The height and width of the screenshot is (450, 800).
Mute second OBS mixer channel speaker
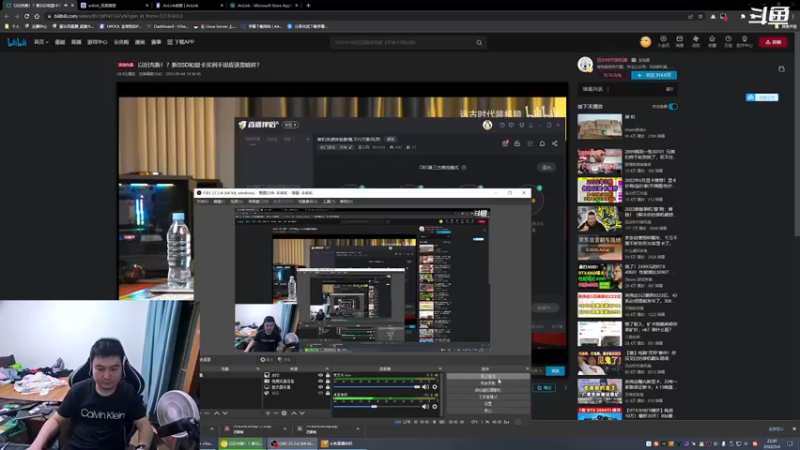(x=426, y=407)
